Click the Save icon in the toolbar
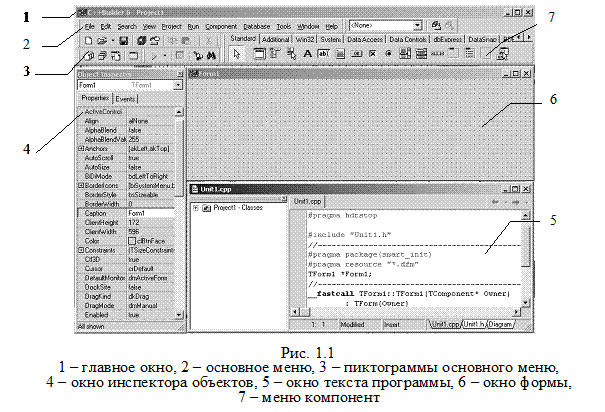The image size is (605, 412). tap(123, 39)
